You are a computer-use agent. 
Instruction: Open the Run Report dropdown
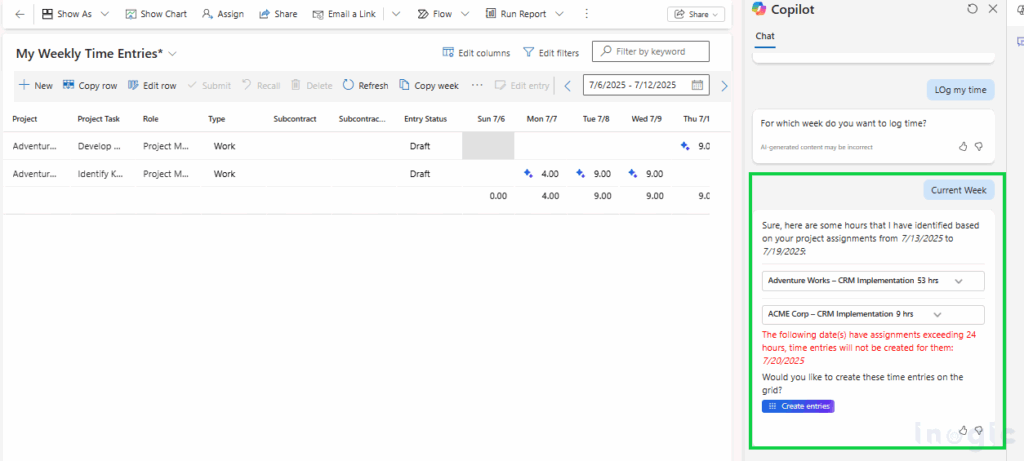(558, 14)
